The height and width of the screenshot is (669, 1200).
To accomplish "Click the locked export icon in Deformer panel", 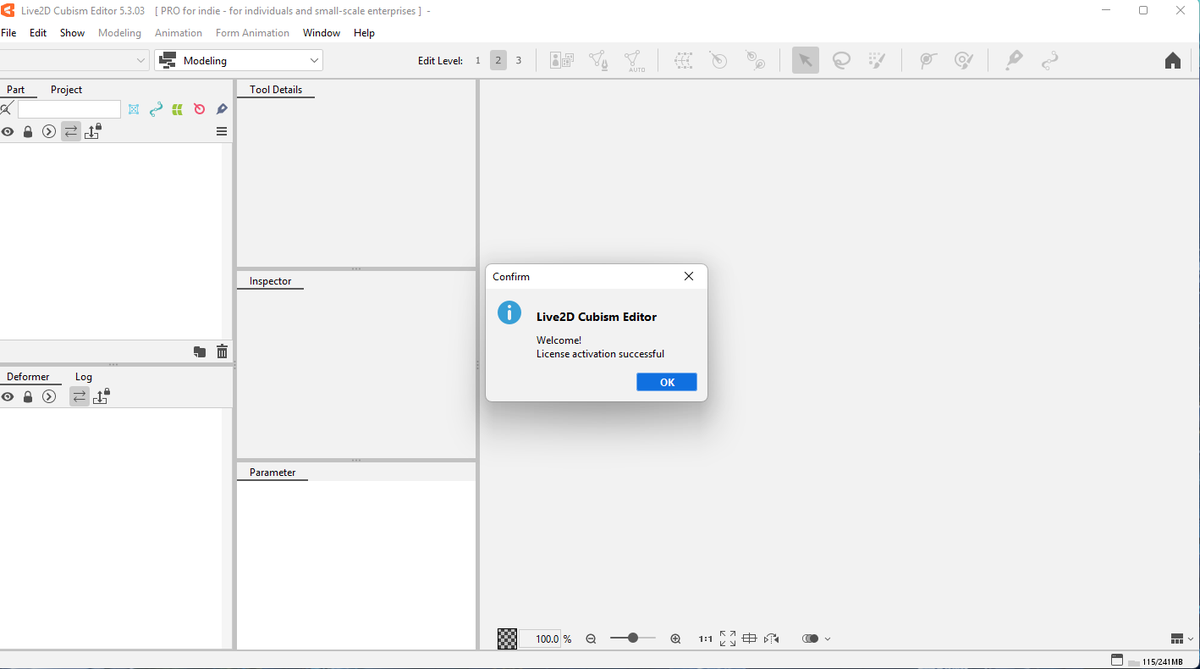I will [100, 396].
